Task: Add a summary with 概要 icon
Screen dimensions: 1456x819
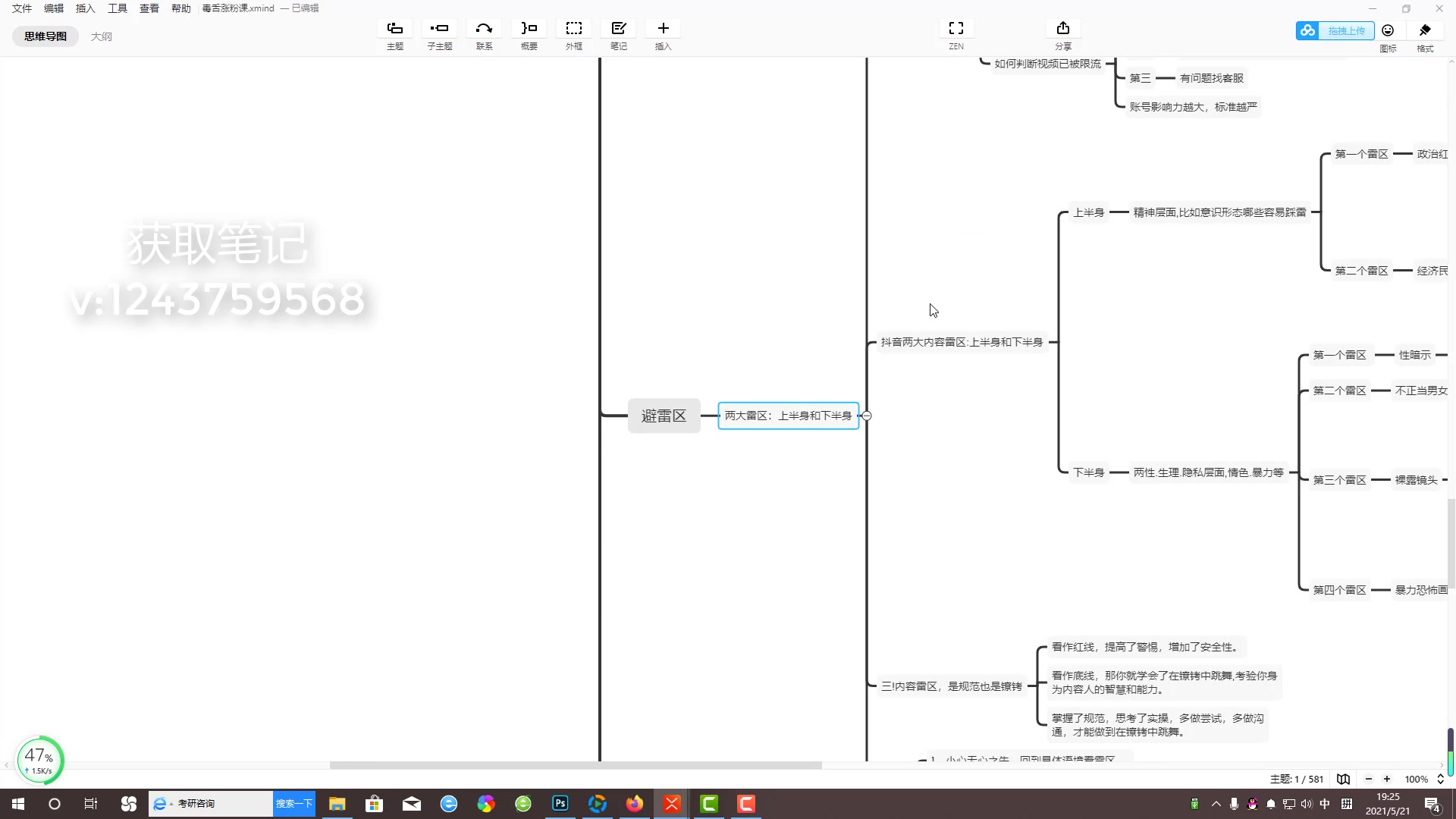Action: (x=529, y=29)
